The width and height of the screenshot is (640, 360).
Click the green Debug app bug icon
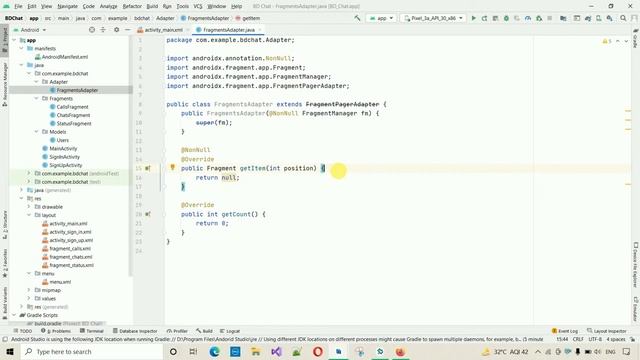click(x=506, y=18)
